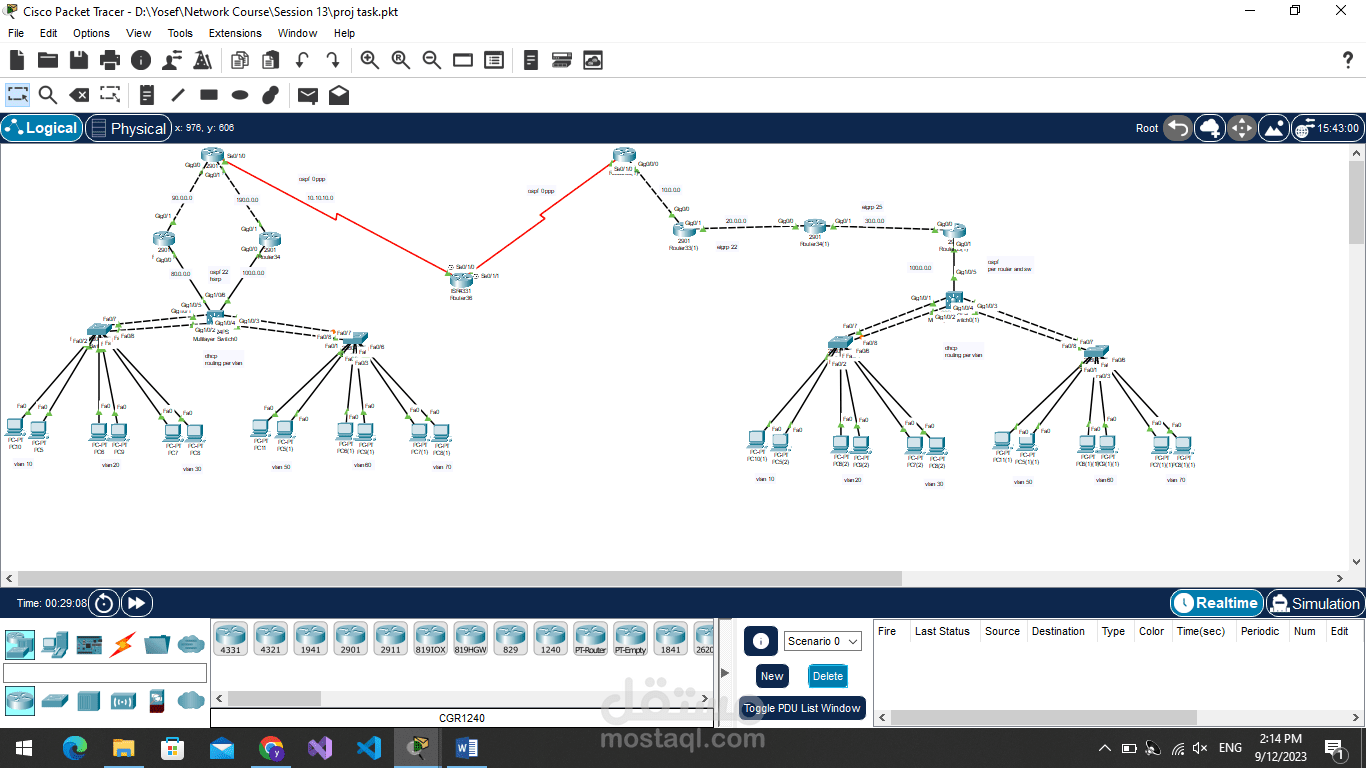Viewport: 1366px width, 768px height.
Task: Select the Connections lightning-bolt category
Action: point(123,644)
